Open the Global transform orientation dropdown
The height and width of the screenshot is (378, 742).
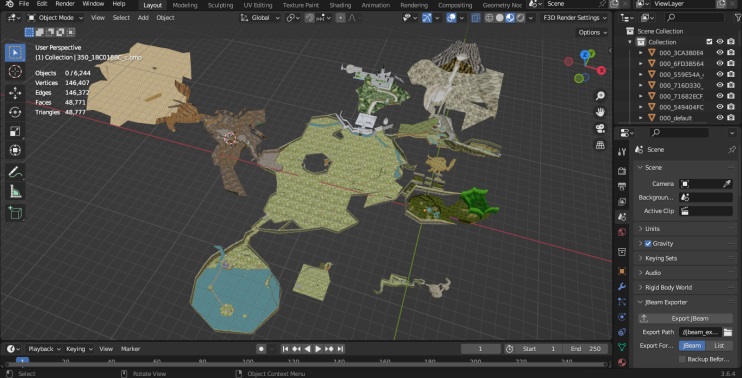[260, 18]
